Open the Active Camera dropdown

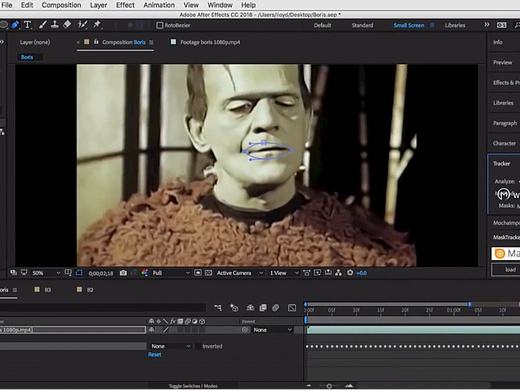(239, 273)
